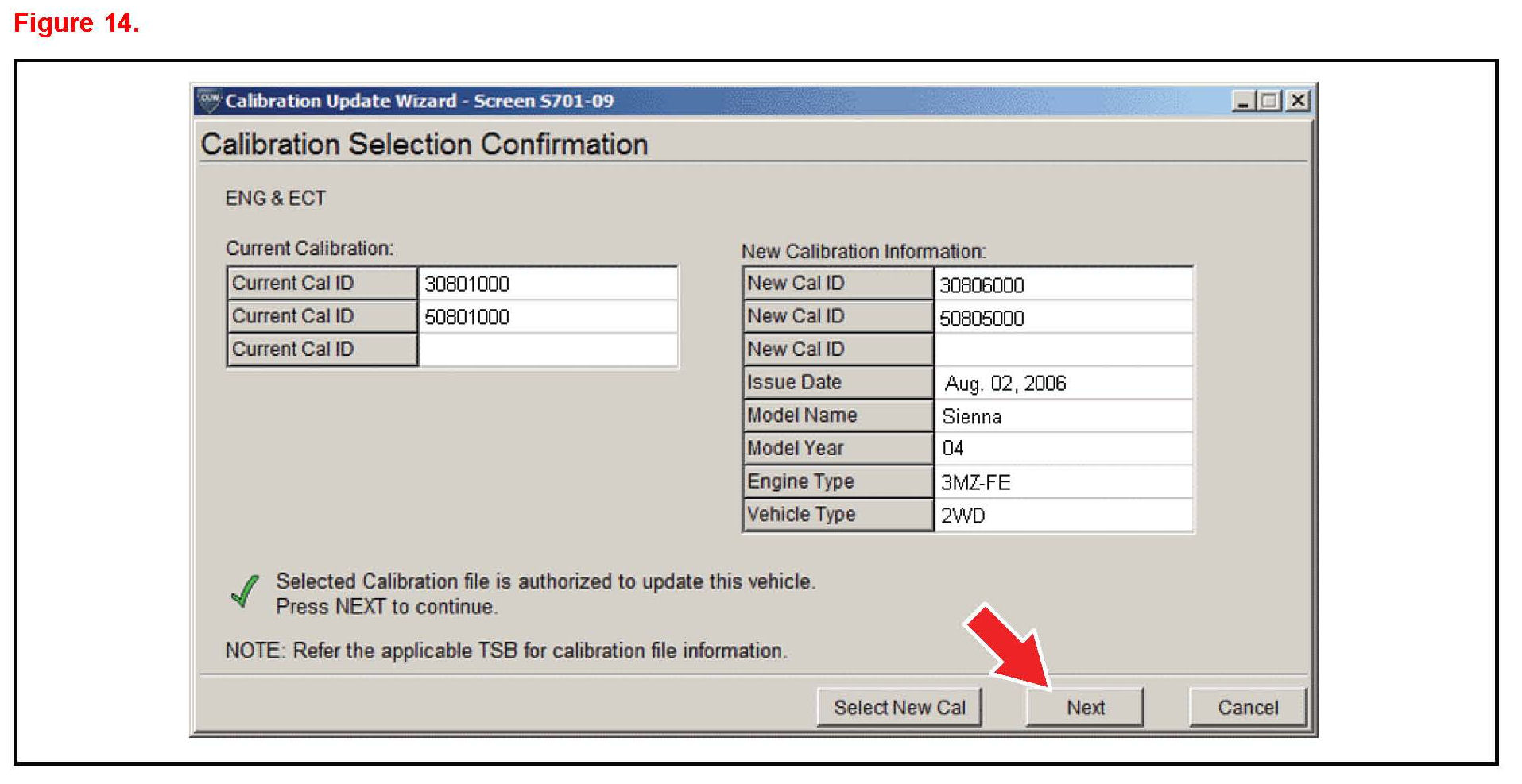Click the Model Name value Sienna

click(x=1063, y=416)
